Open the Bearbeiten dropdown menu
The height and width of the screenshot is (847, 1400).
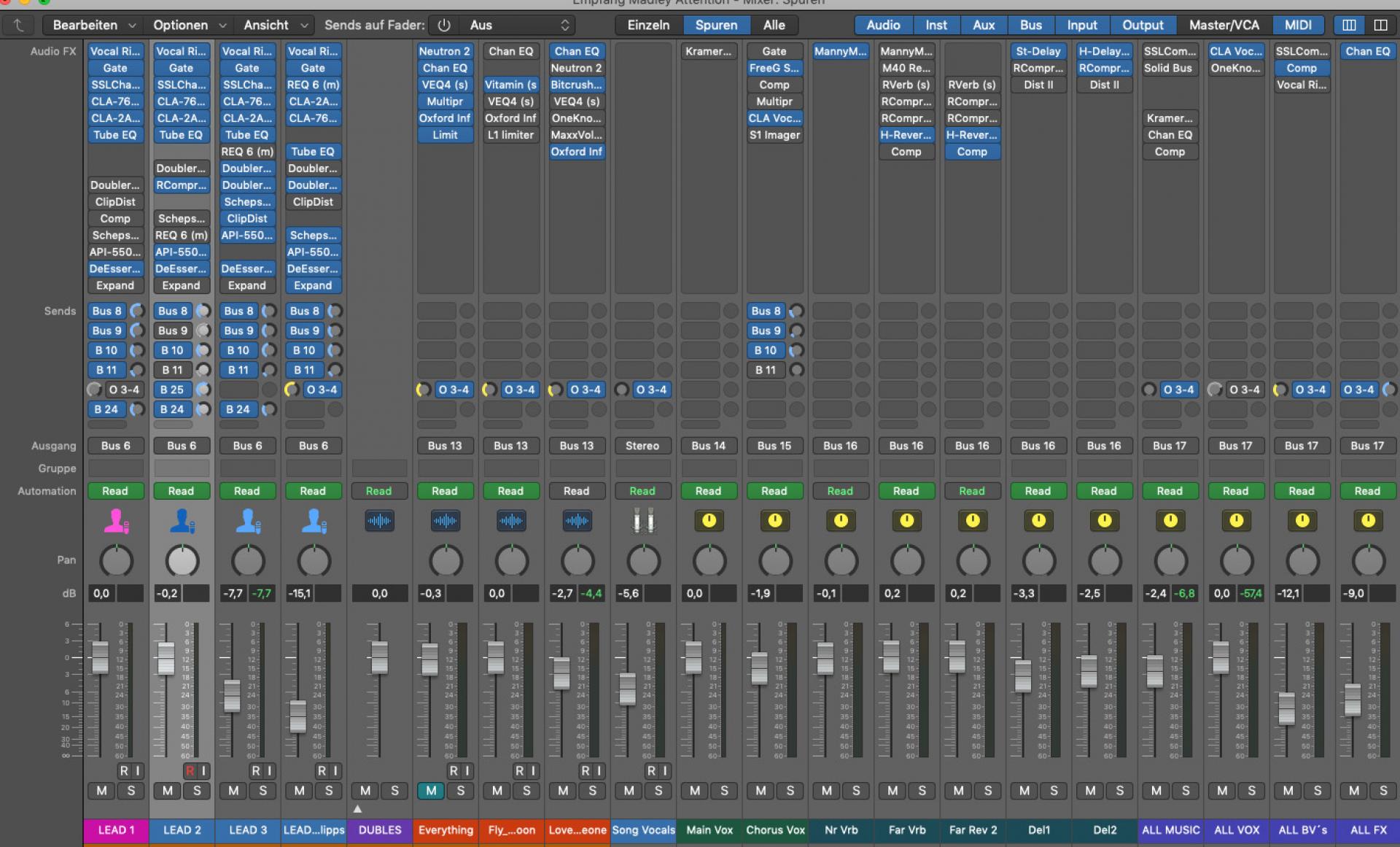point(94,25)
